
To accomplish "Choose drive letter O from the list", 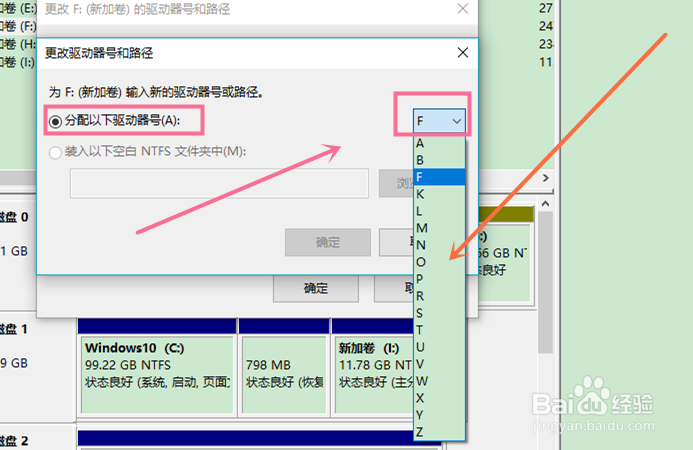I will [439, 262].
